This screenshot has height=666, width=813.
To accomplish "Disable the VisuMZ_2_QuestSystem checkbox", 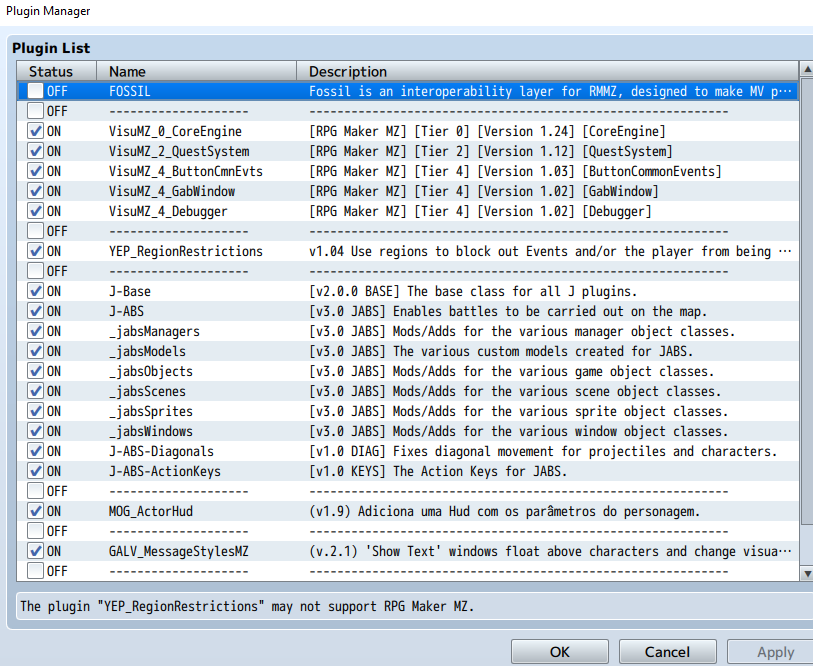I will click(x=35, y=151).
